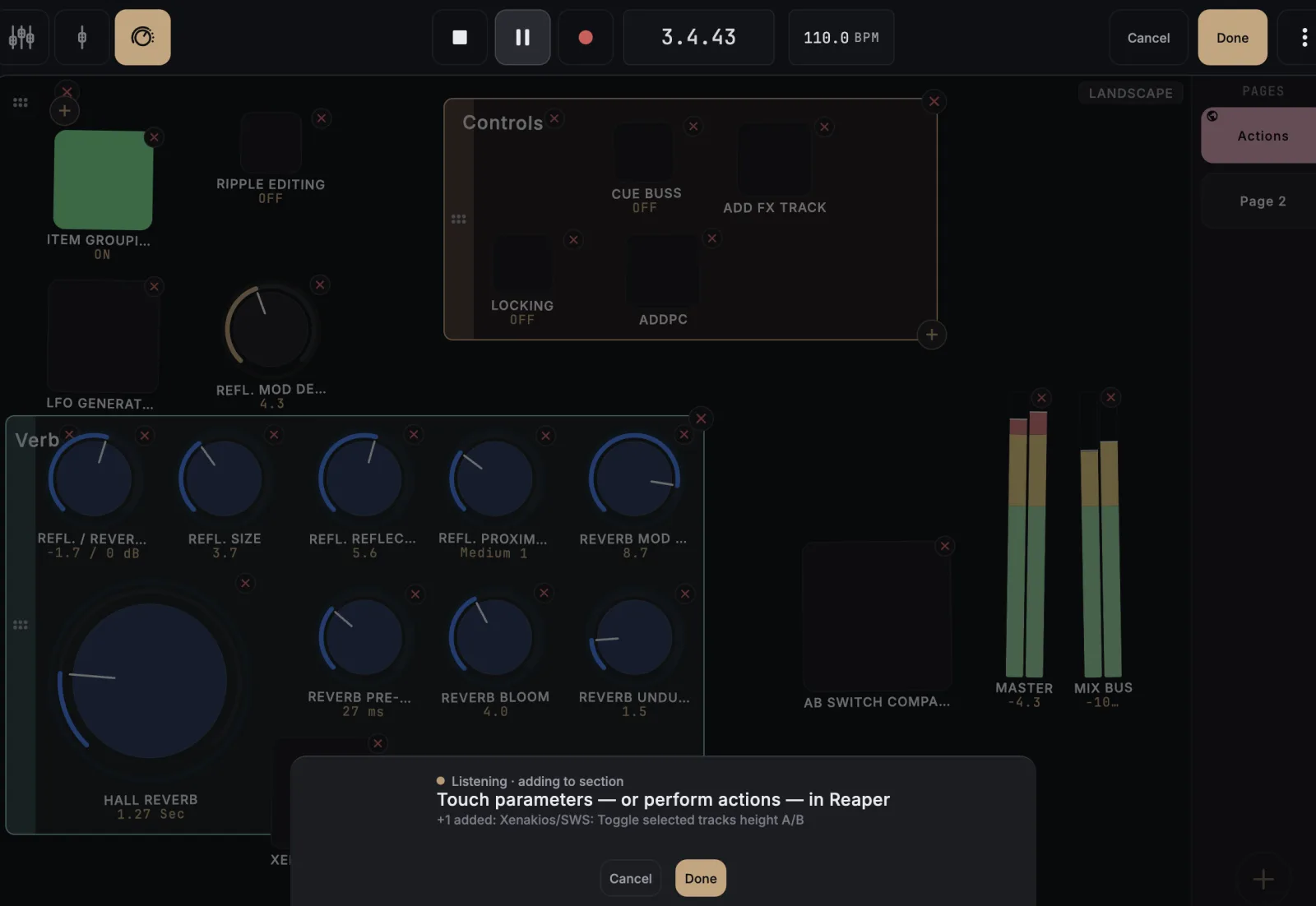Remove the Reverb Bloom knob
Screen dimensions: 1316x906
(x=544, y=593)
